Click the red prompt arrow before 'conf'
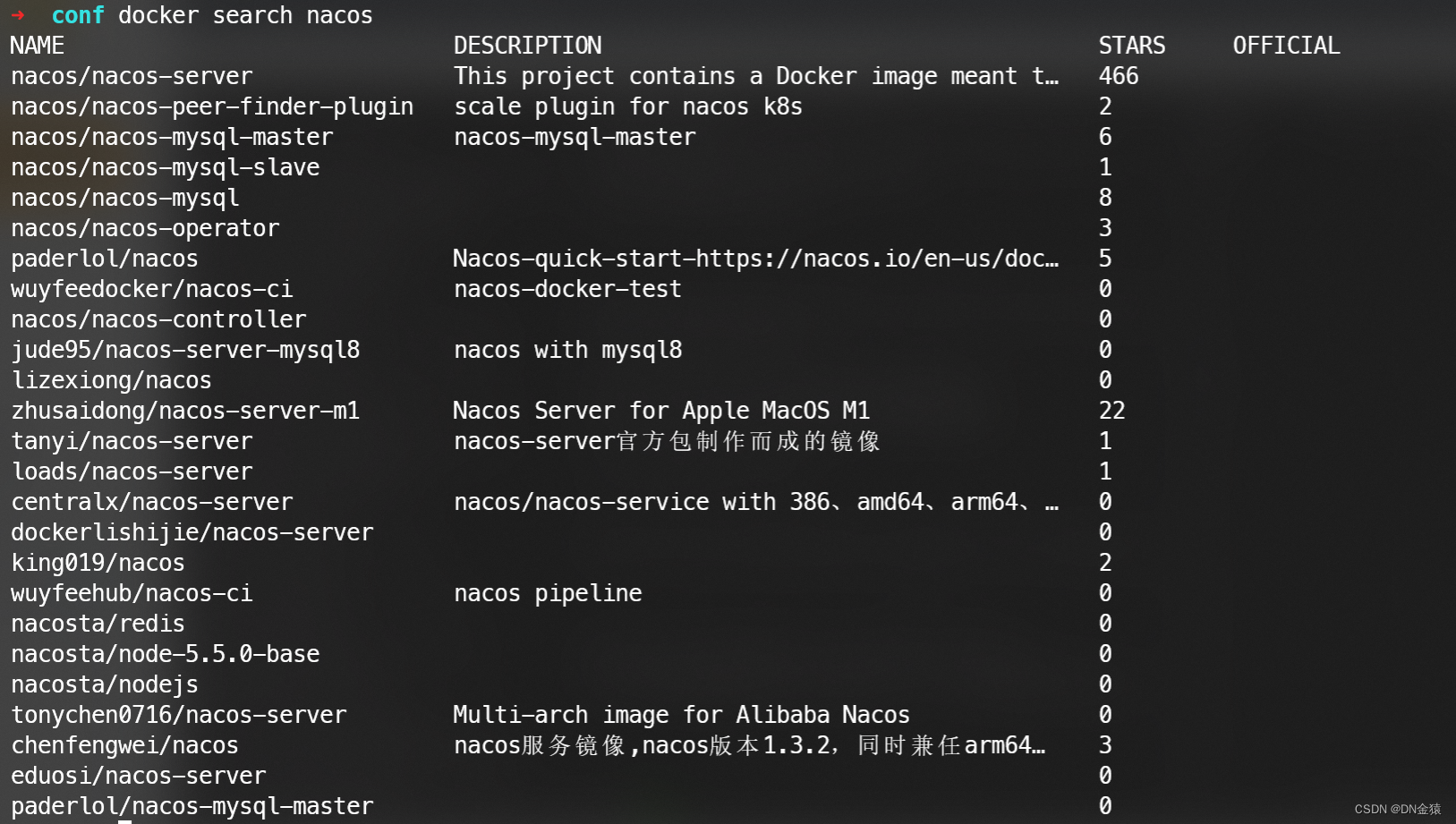Image resolution: width=1456 pixels, height=824 pixels. pyautogui.click(x=18, y=15)
